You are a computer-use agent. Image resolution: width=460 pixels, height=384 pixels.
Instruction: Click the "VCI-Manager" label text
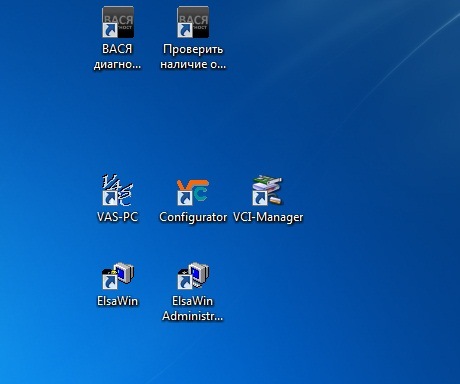[268, 217]
